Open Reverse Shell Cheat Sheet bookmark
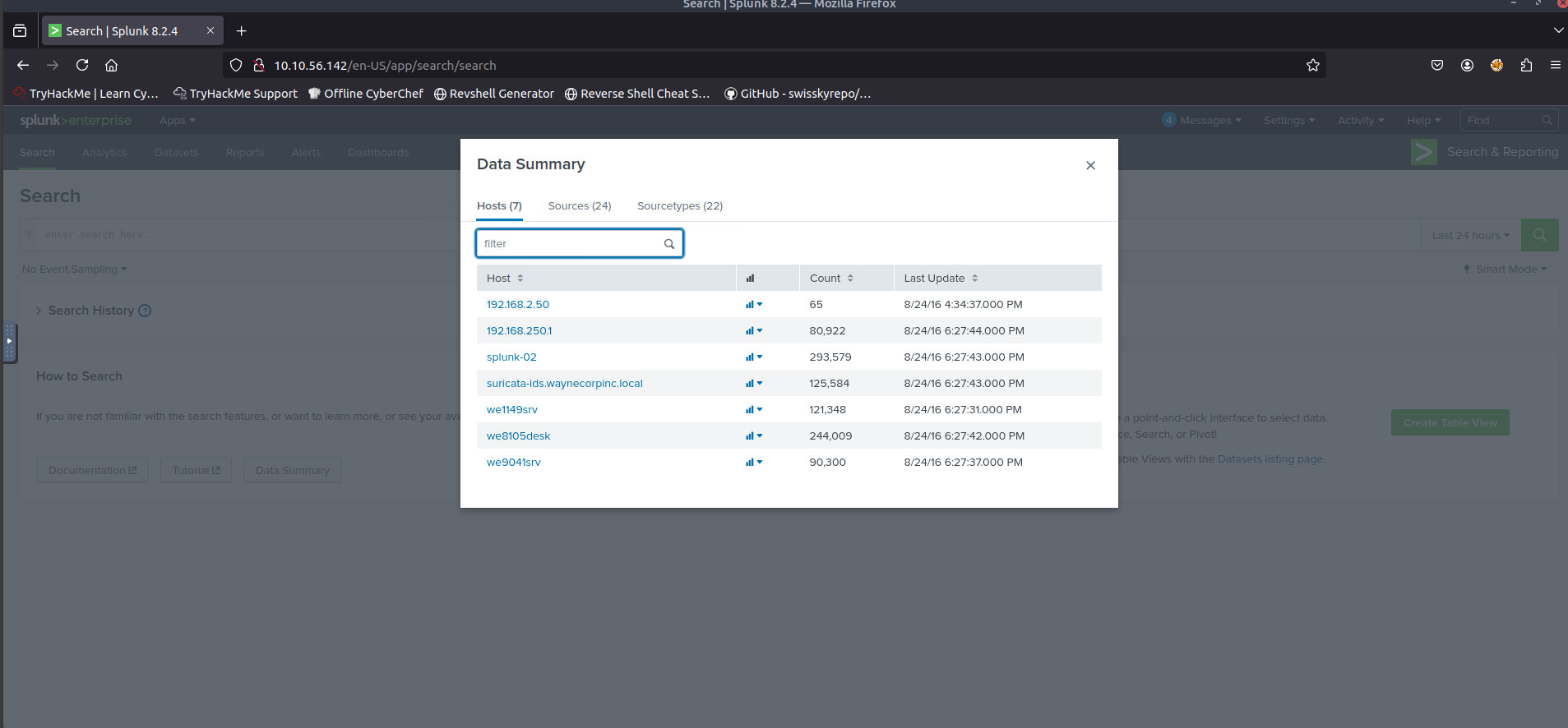This screenshot has width=1568, height=728. point(637,94)
